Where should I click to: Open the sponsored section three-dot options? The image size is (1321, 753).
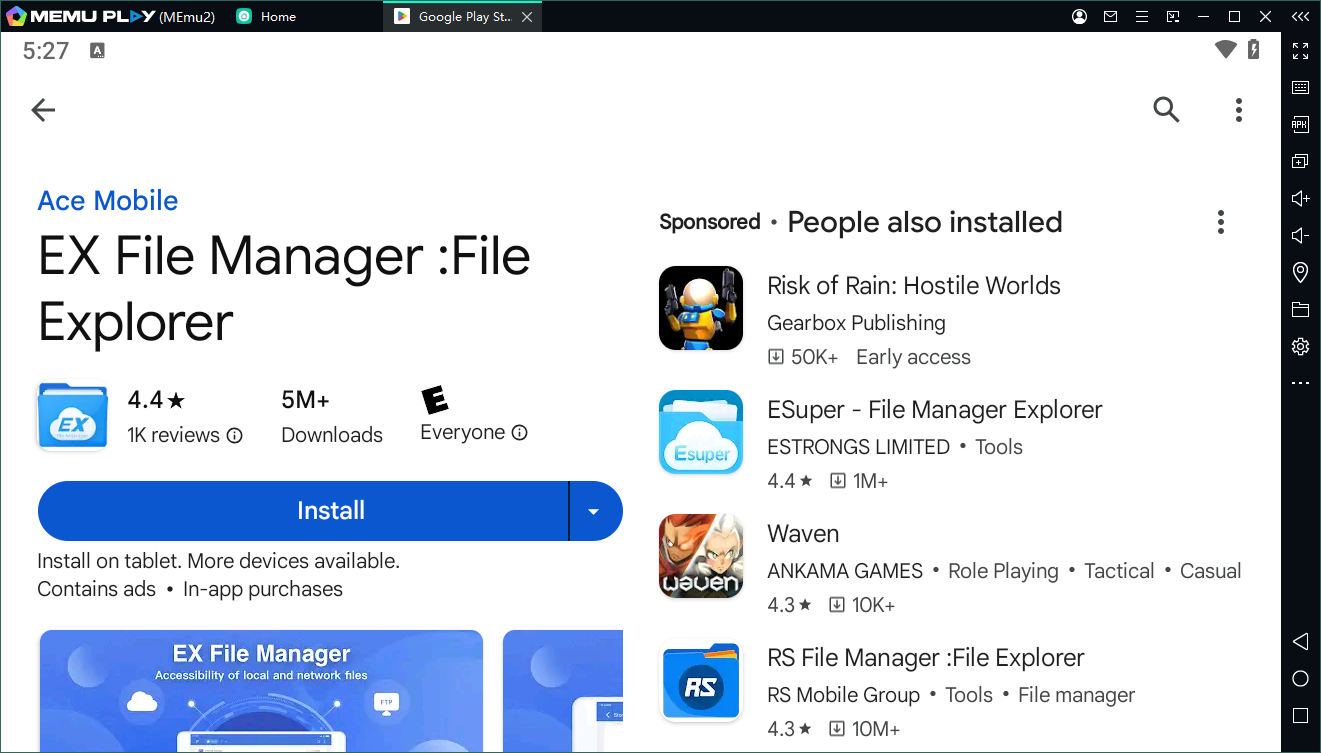pyautogui.click(x=1220, y=222)
